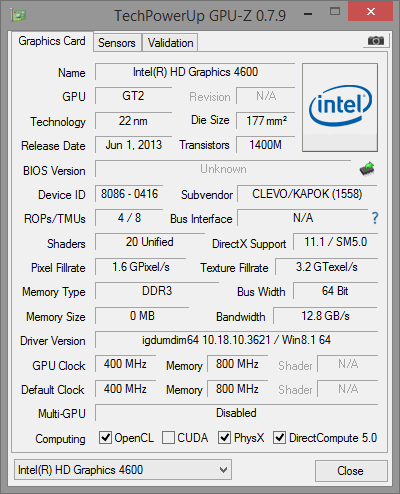400x494 pixels.
Task: Click the GPU selector dropdown arrow
Action: [x=223, y=470]
